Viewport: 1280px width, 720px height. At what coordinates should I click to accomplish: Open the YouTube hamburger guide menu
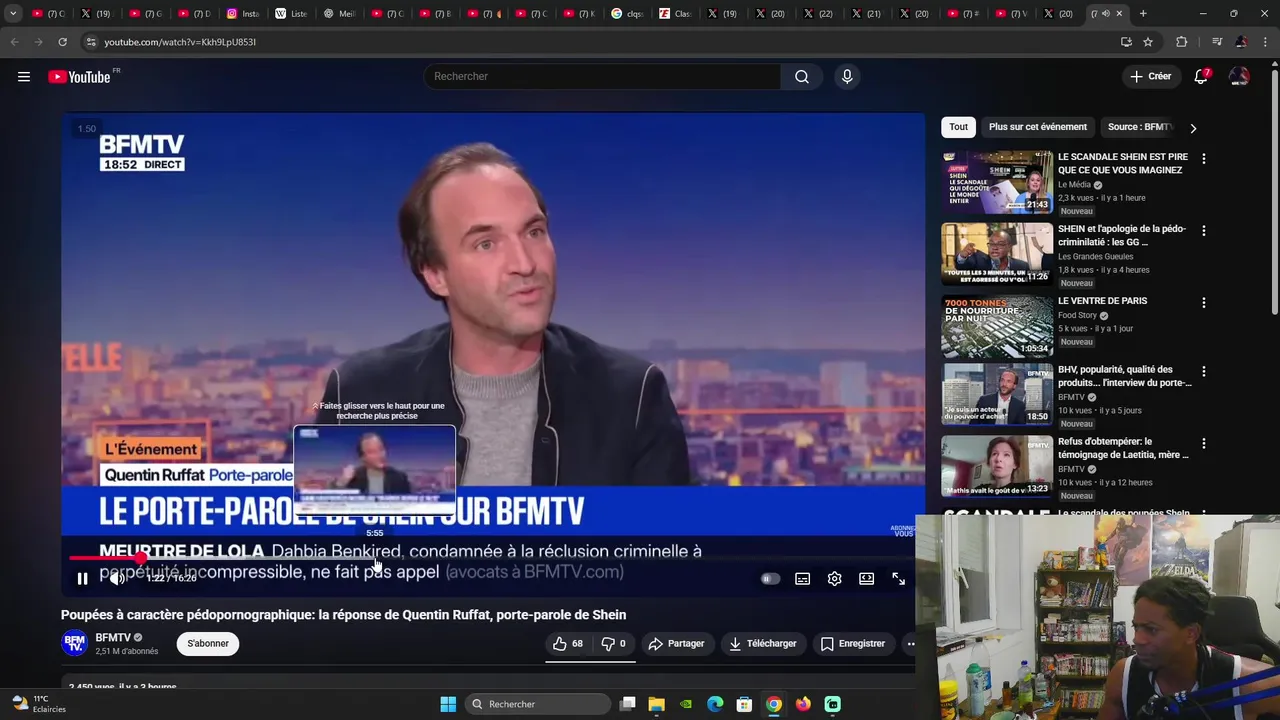[24, 77]
